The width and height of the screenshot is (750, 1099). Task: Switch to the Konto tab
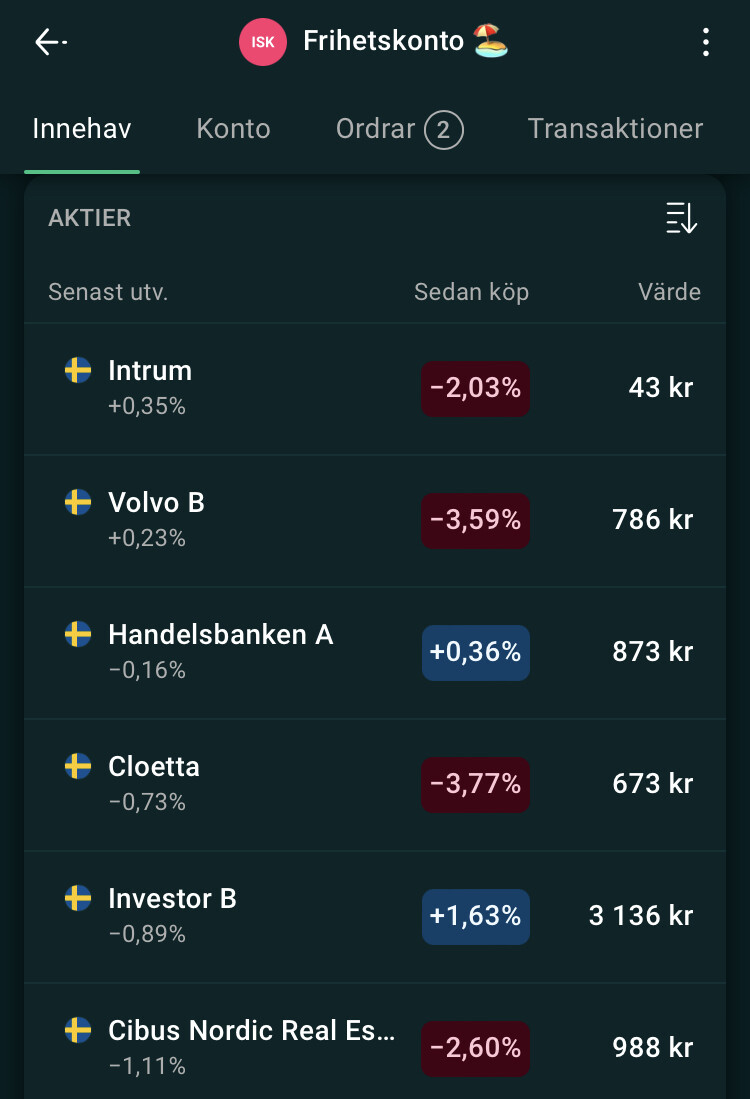pyautogui.click(x=233, y=129)
